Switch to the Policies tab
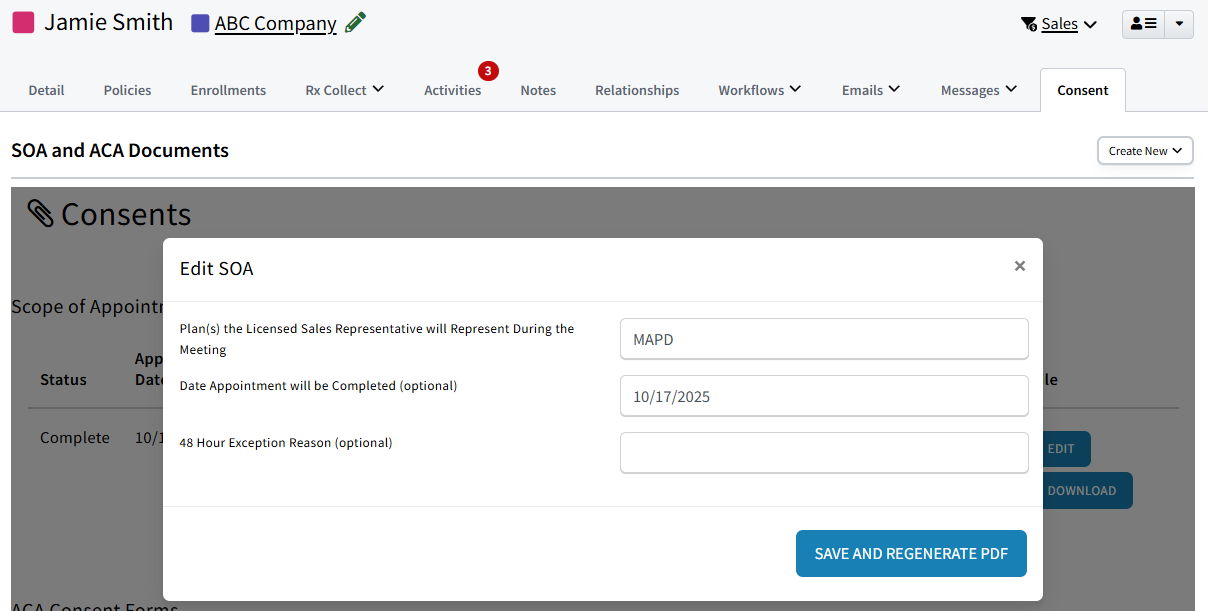The width and height of the screenshot is (1208, 611). (127, 89)
